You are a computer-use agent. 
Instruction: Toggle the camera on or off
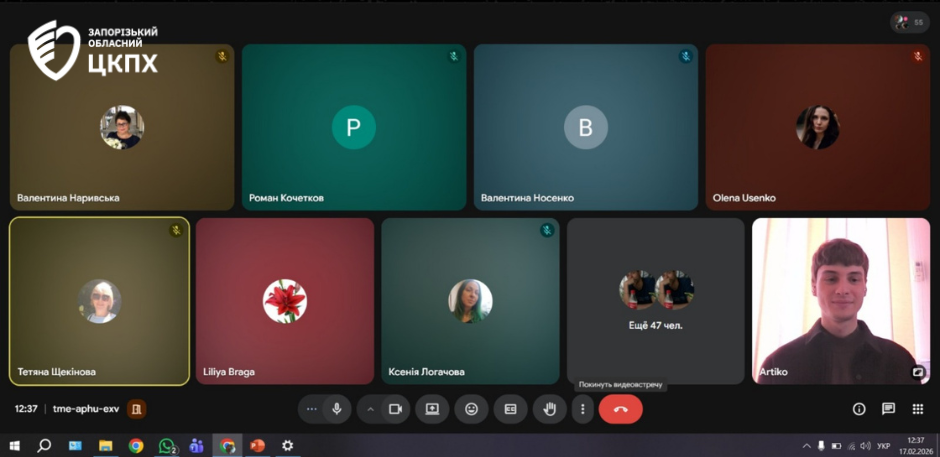point(395,409)
